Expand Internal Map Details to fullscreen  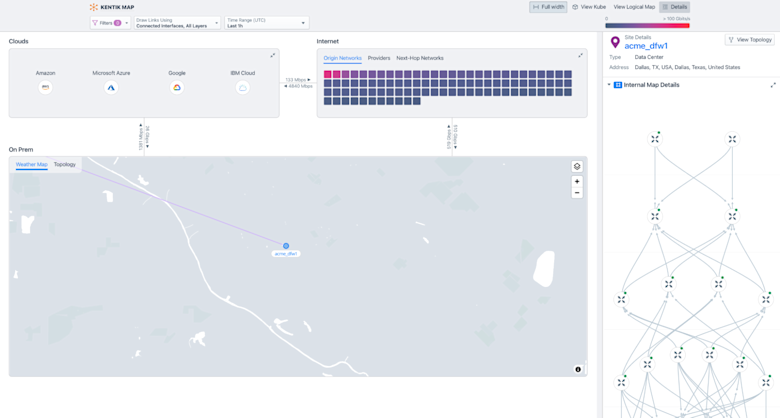(773, 85)
